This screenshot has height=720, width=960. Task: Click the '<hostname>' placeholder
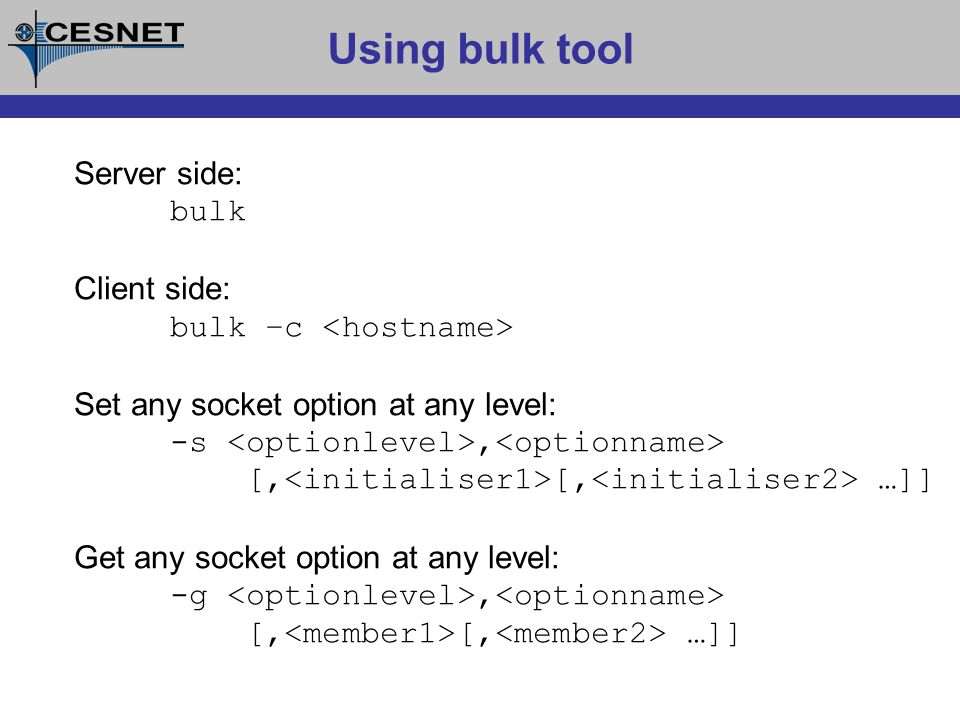coord(418,327)
